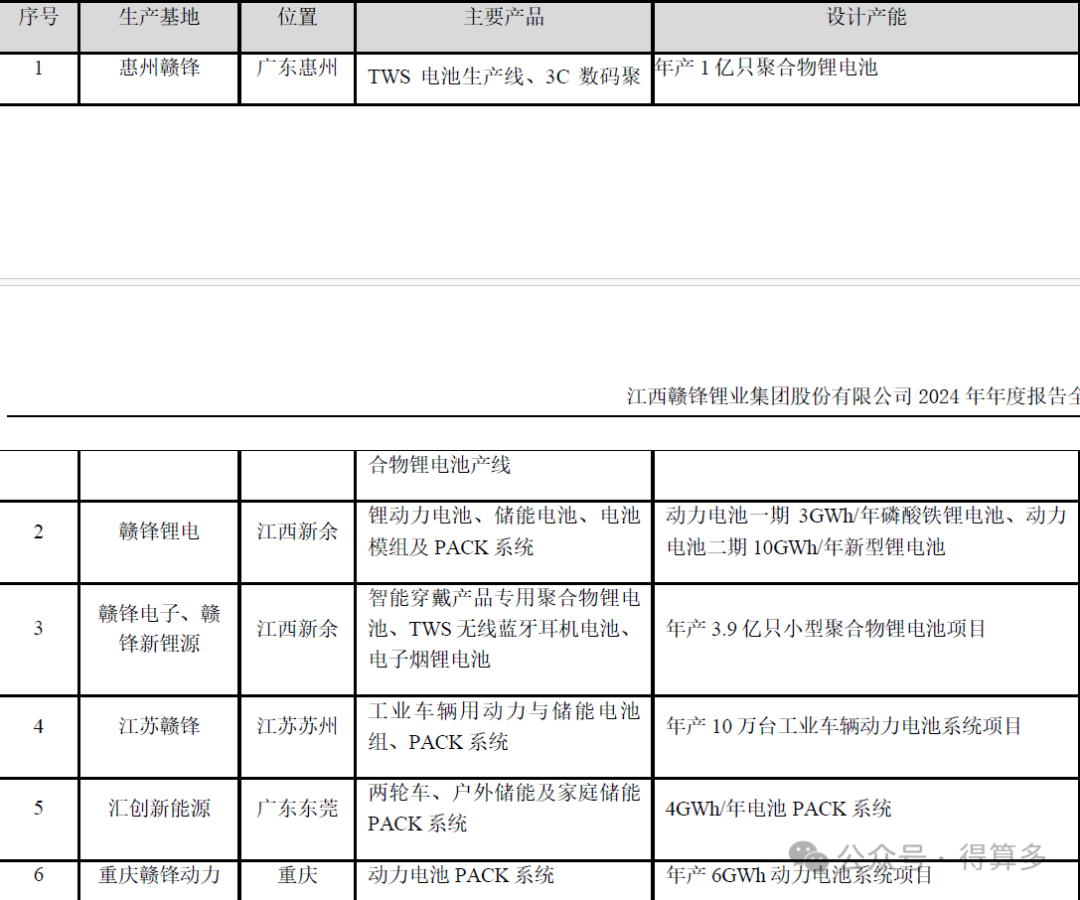Click 锂动力电池、储能电池 product cell
1080x900 pixels.
tap(503, 542)
